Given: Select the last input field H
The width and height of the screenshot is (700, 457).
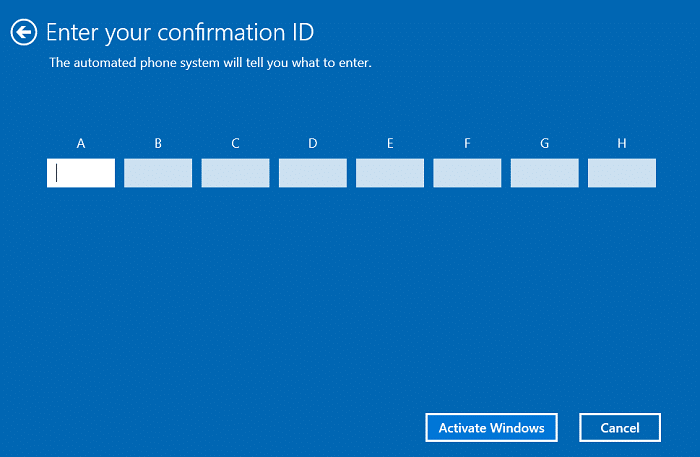Looking at the screenshot, I should click(x=621, y=173).
